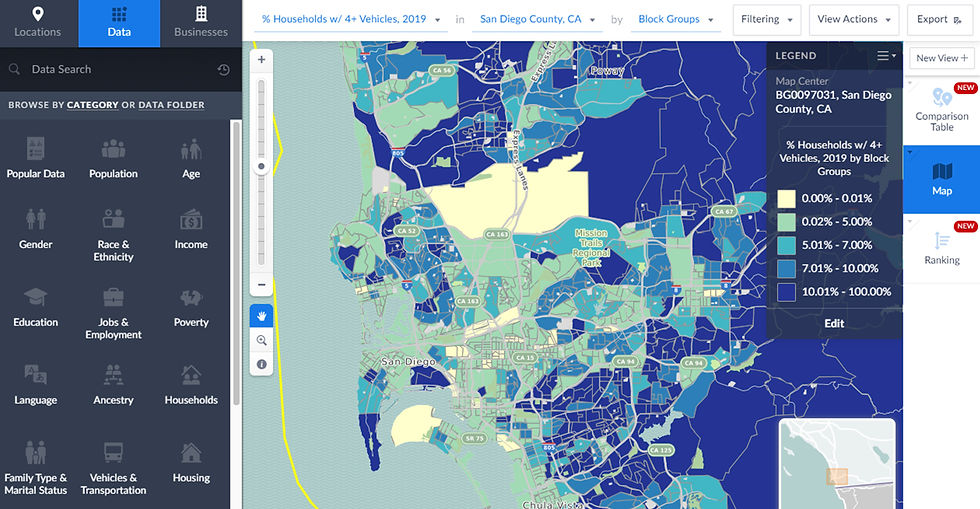Image resolution: width=980 pixels, height=509 pixels.
Task: Open search history clock icon
Action: point(223,69)
